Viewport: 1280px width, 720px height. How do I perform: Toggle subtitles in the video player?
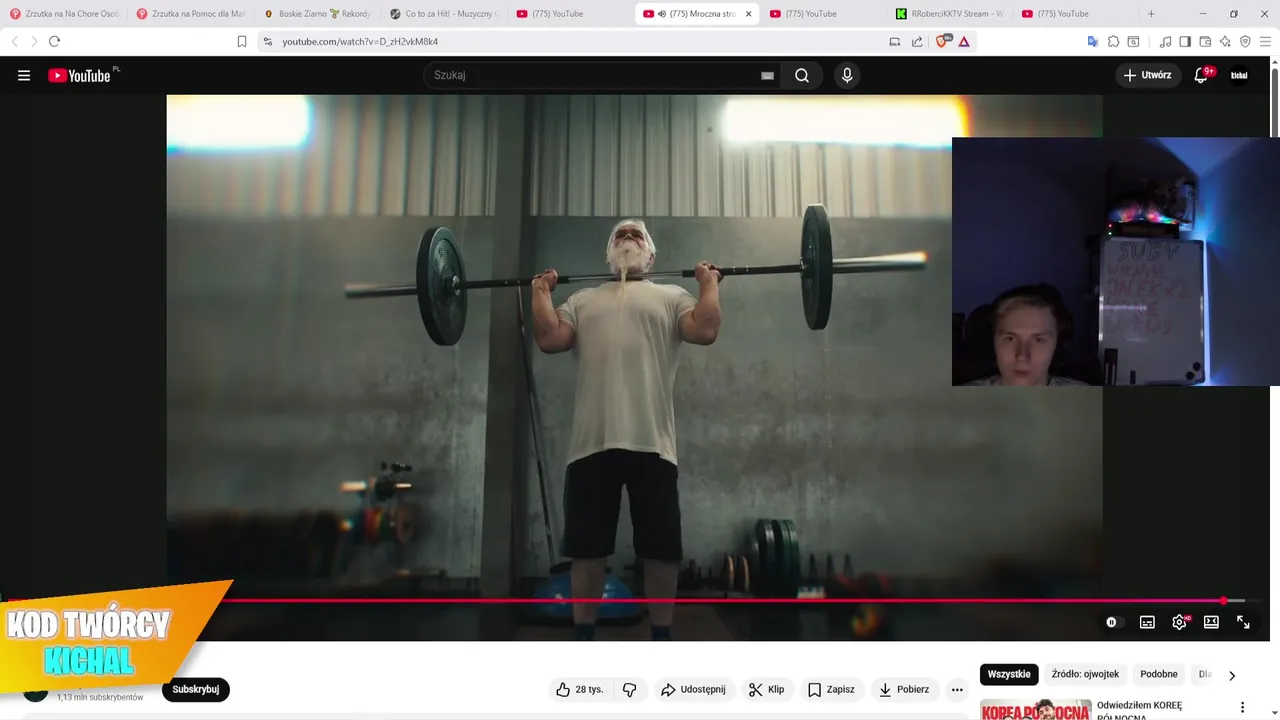click(x=1147, y=622)
